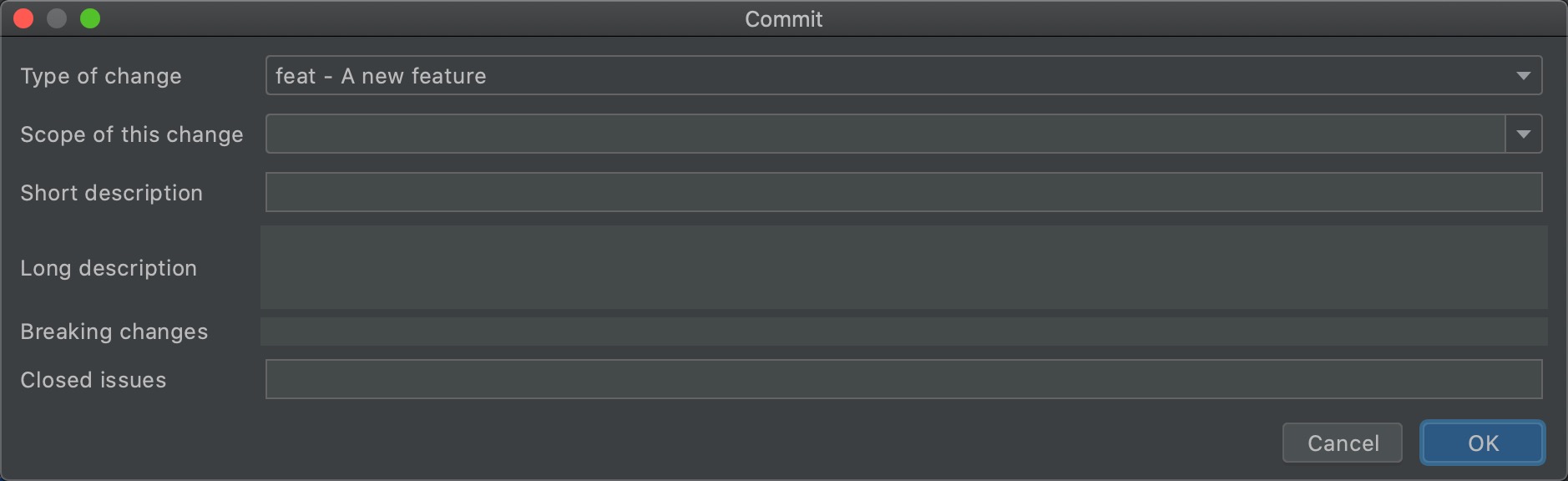Close the Commit window with red button
The image size is (1568, 481).
click(x=23, y=18)
